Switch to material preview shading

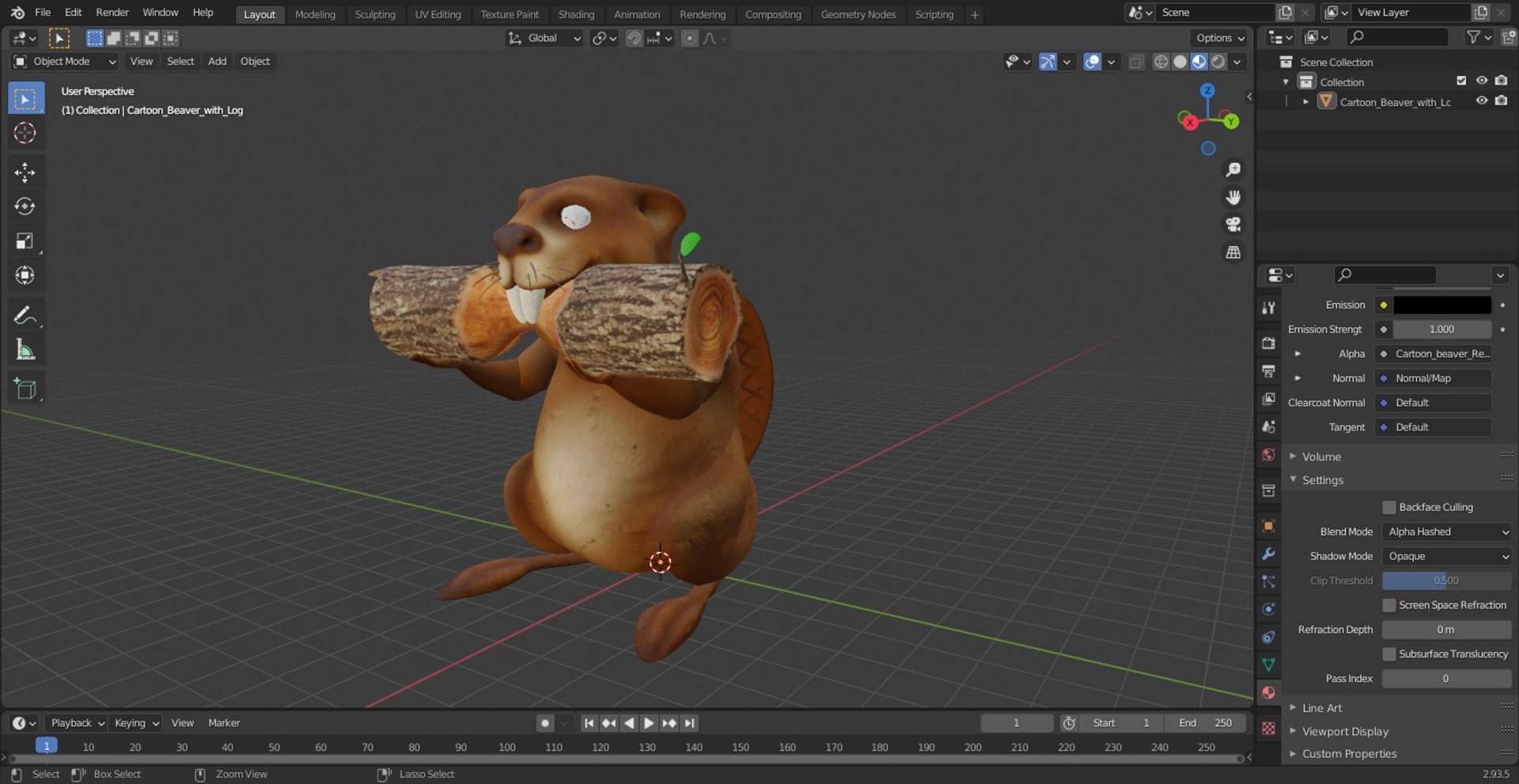click(x=1199, y=62)
